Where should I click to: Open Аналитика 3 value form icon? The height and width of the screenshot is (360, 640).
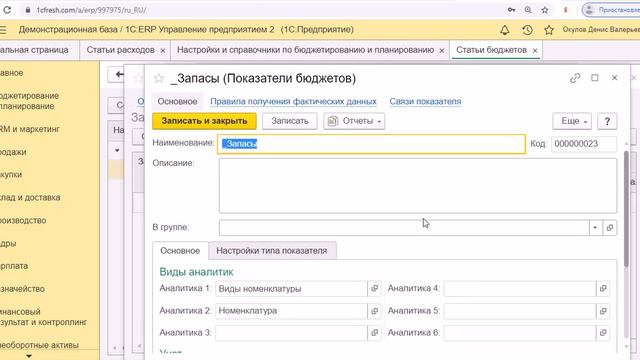click(374, 333)
